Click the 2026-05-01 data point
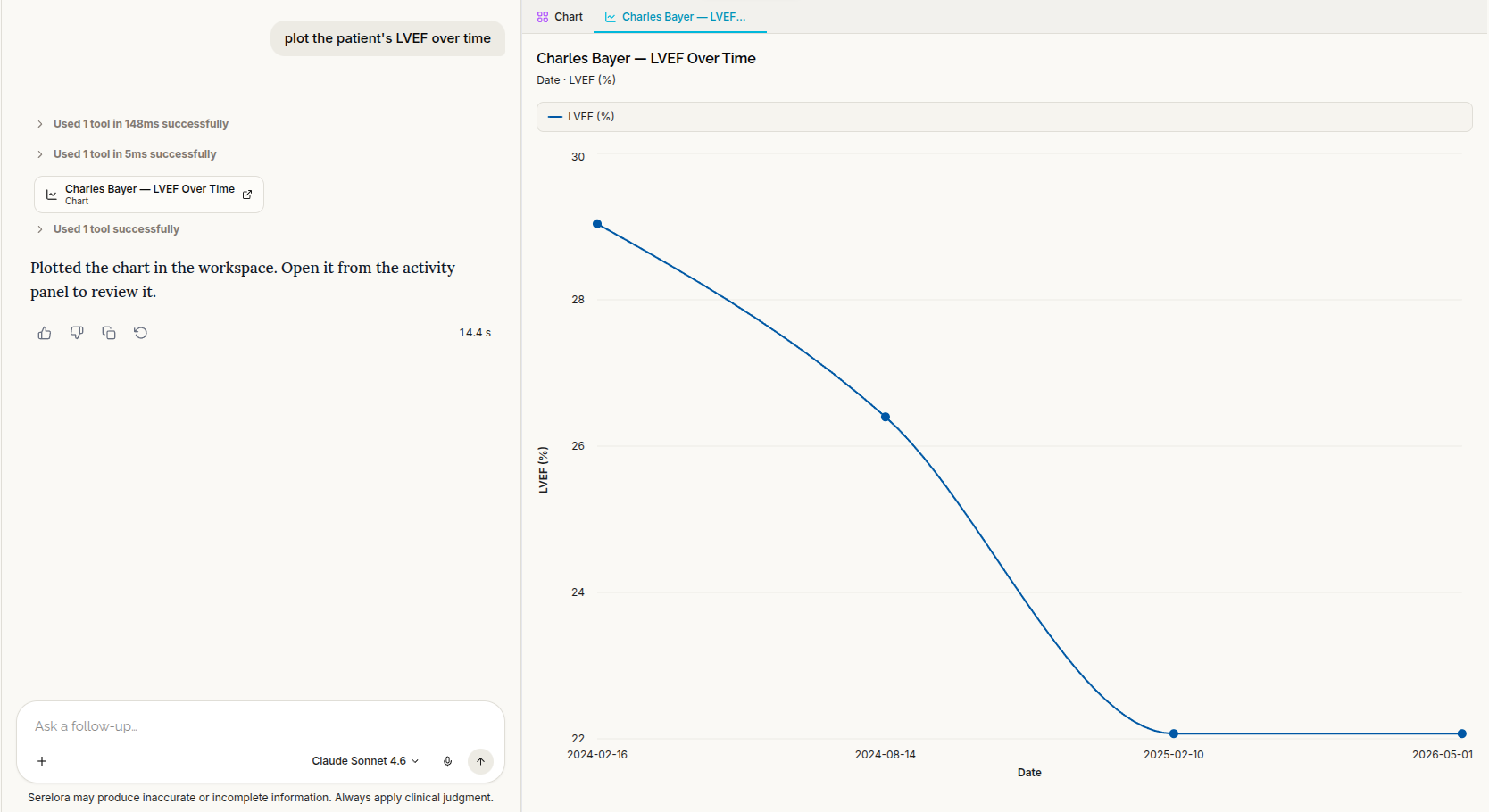Viewport: 1489px width, 812px height. pyautogui.click(x=1462, y=733)
